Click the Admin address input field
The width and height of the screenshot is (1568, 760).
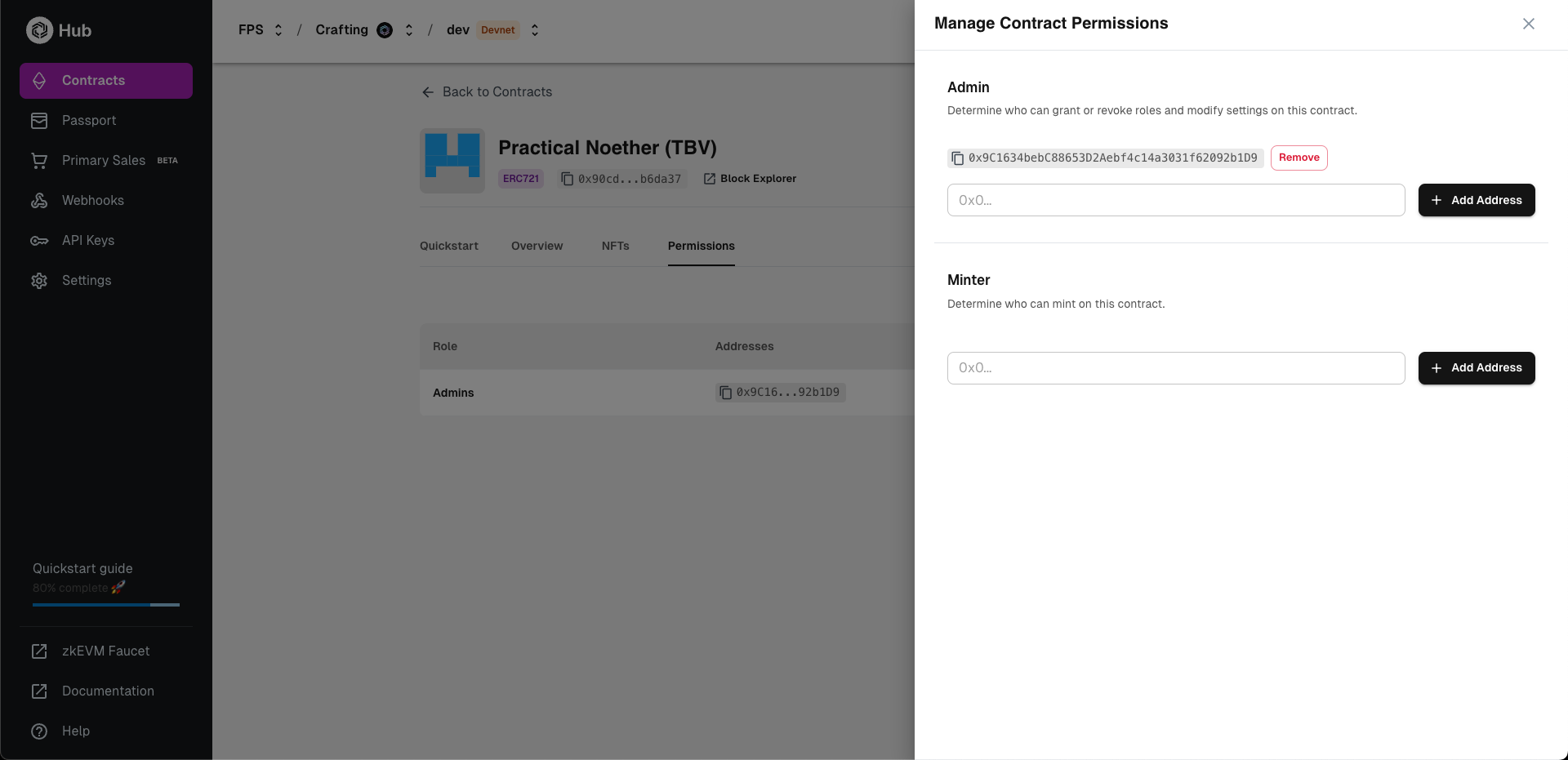[x=1176, y=200]
